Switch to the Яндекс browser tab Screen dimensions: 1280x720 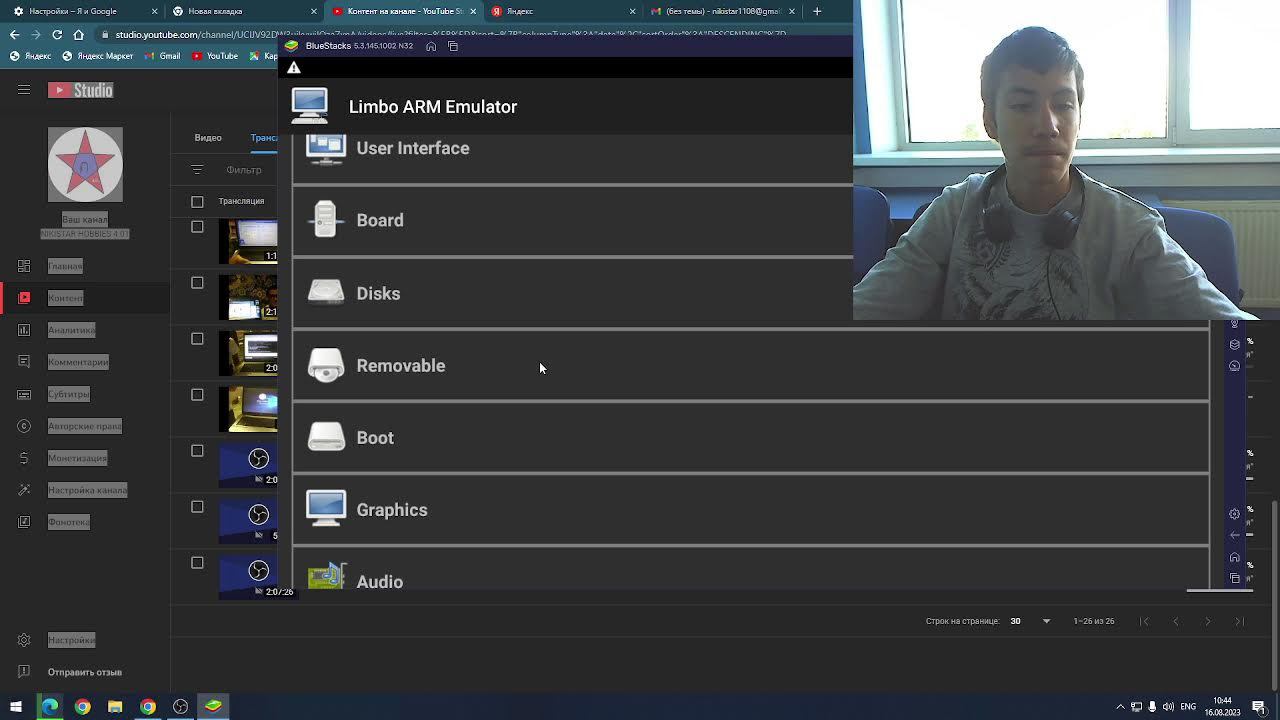(x=564, y=11)
